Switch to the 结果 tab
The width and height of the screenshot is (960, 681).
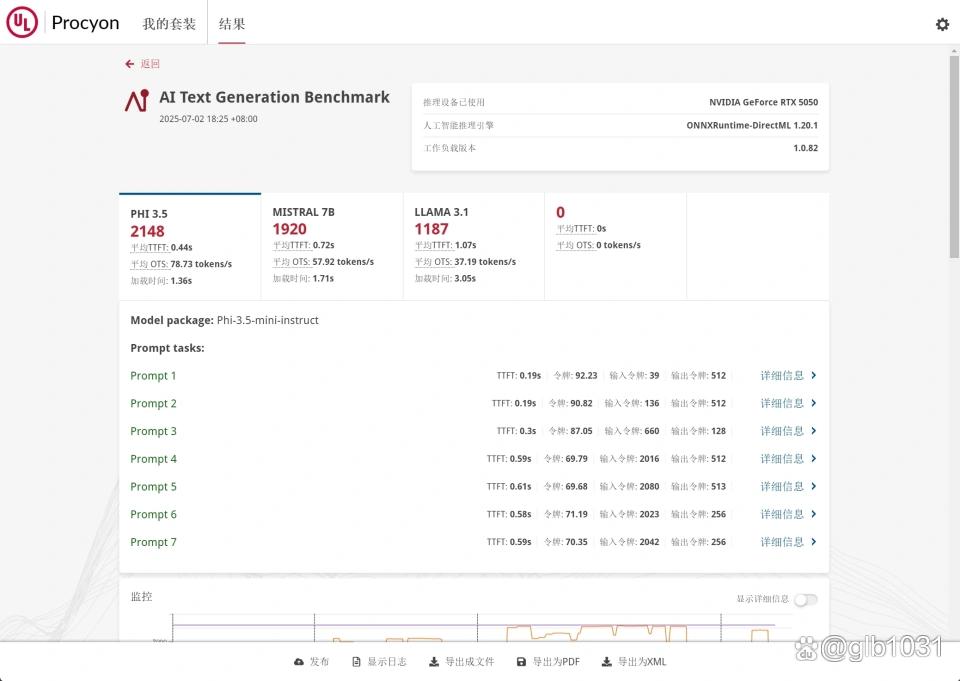[x=232, y=24]
